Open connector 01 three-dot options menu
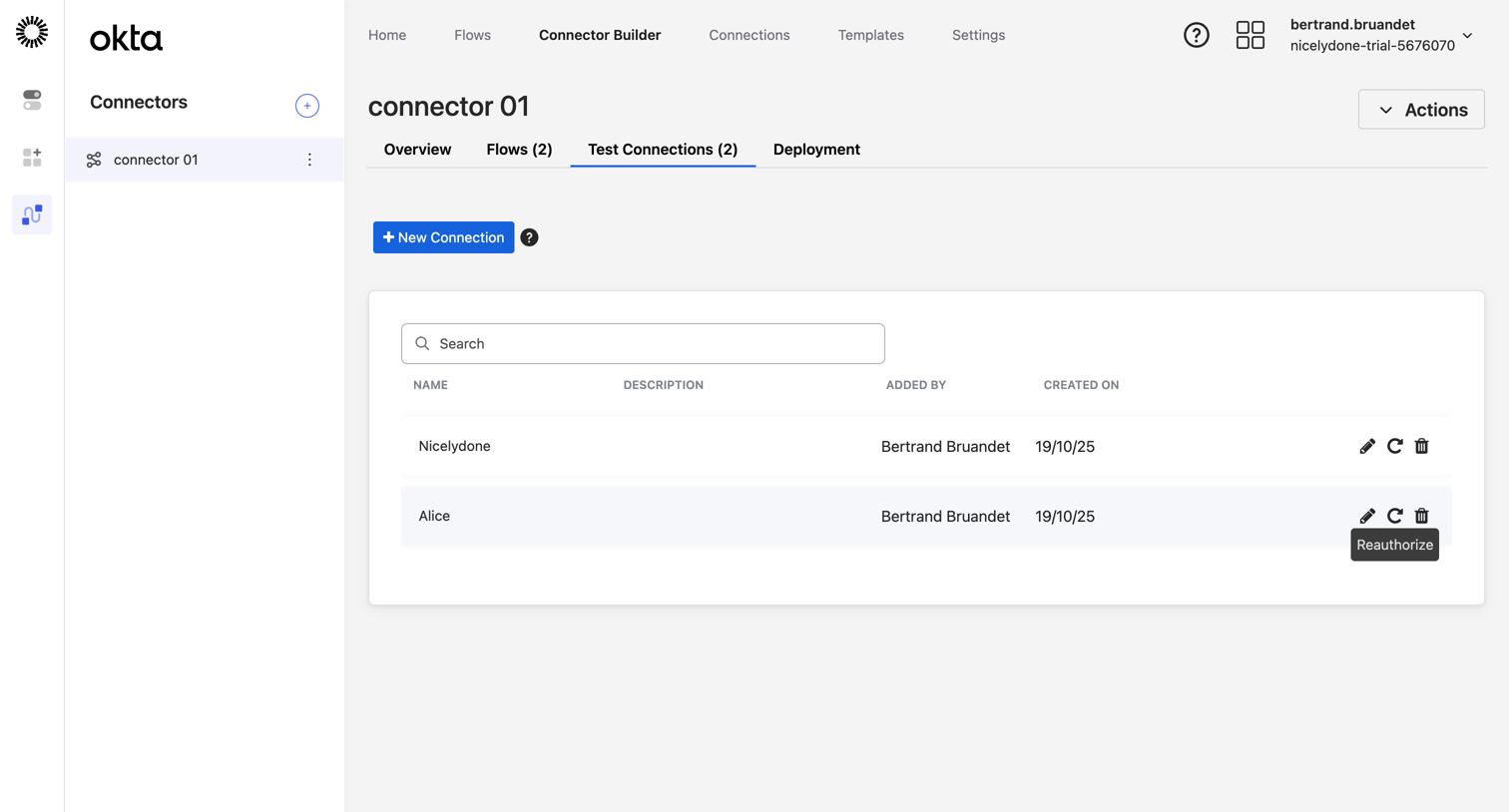The image size is (1509, 812). tap(309, 160)
